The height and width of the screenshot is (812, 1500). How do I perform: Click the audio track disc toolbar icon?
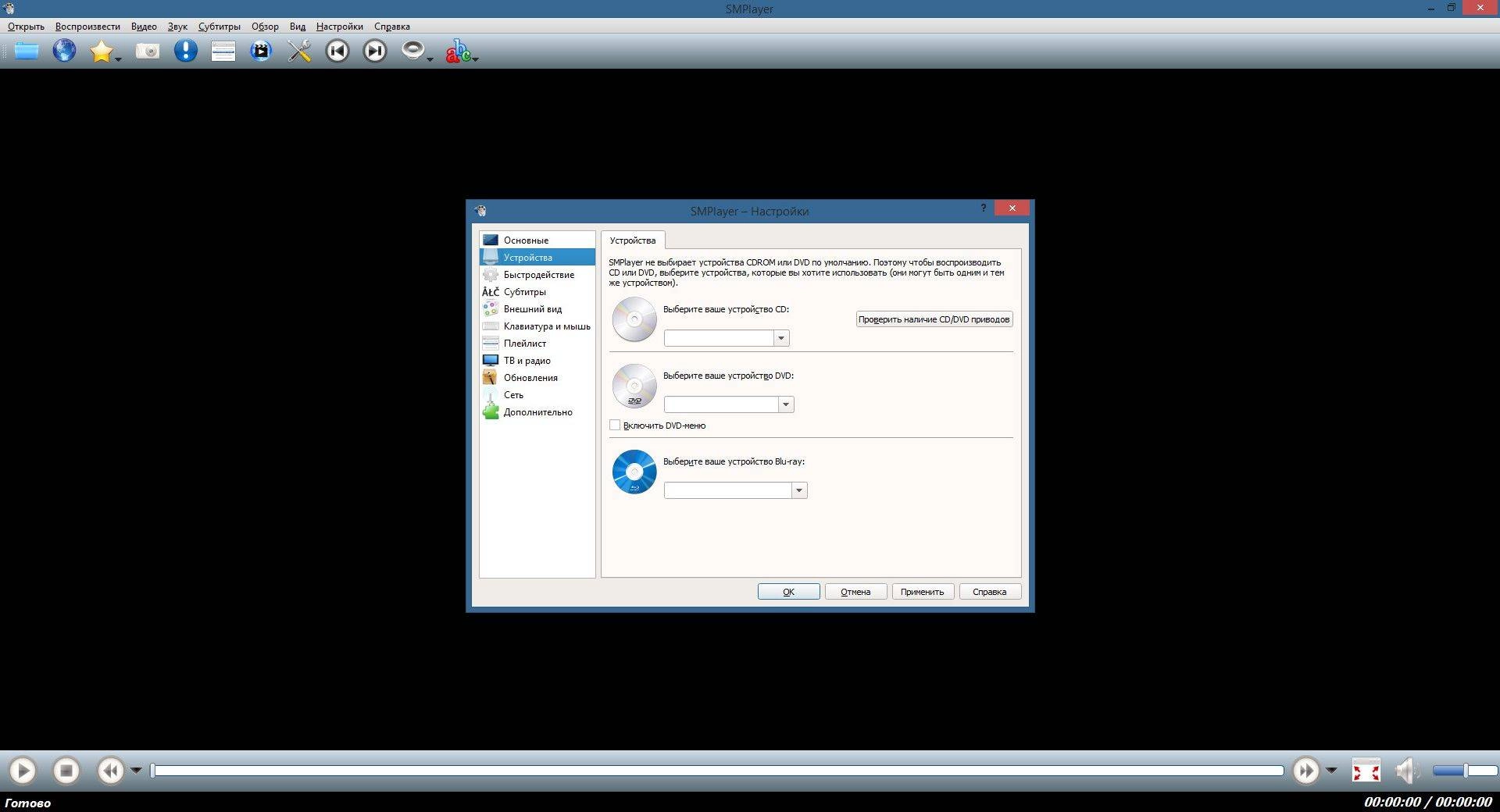(x=412, y=52)
